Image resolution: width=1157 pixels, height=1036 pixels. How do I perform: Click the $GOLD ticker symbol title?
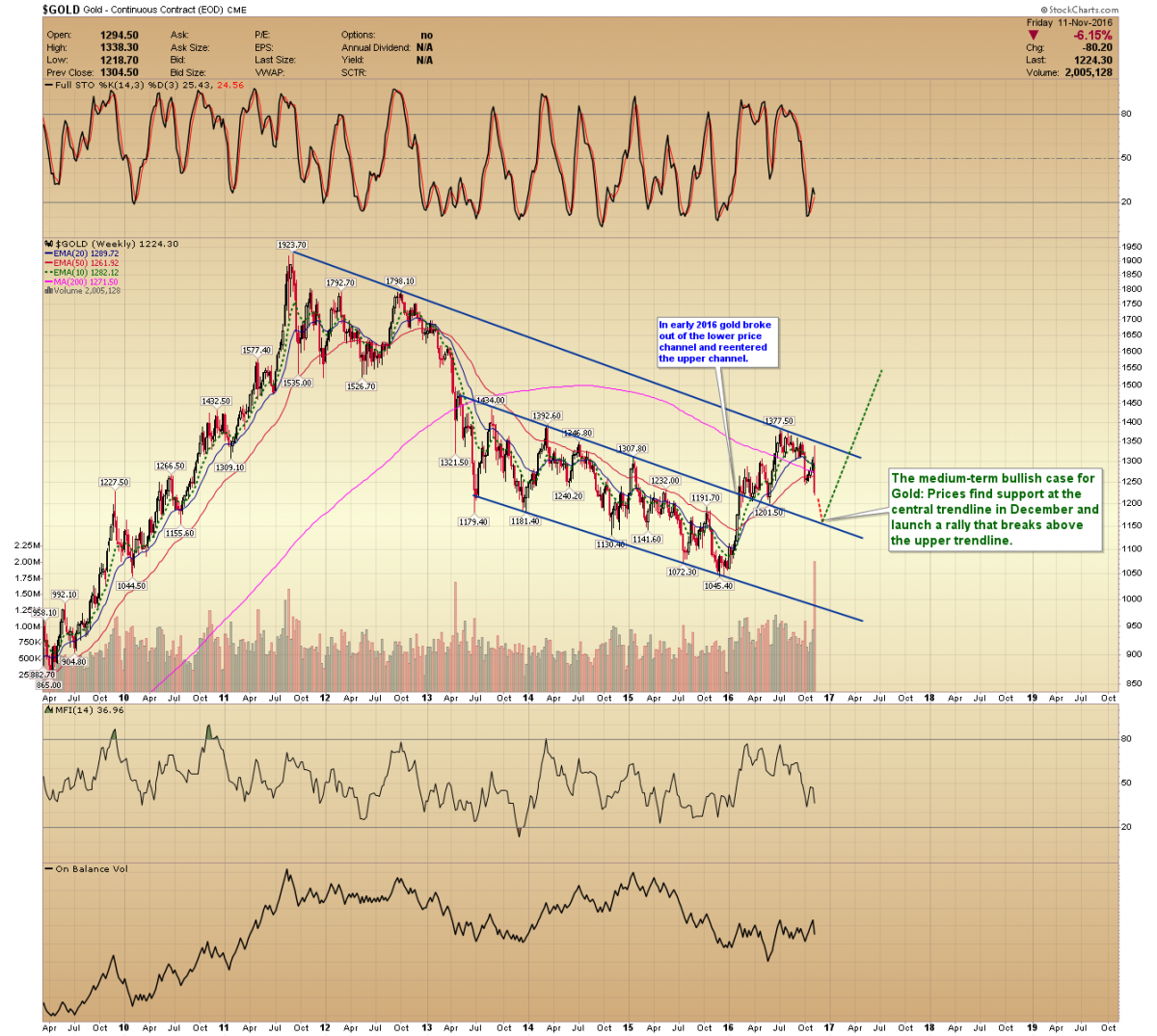60,10
